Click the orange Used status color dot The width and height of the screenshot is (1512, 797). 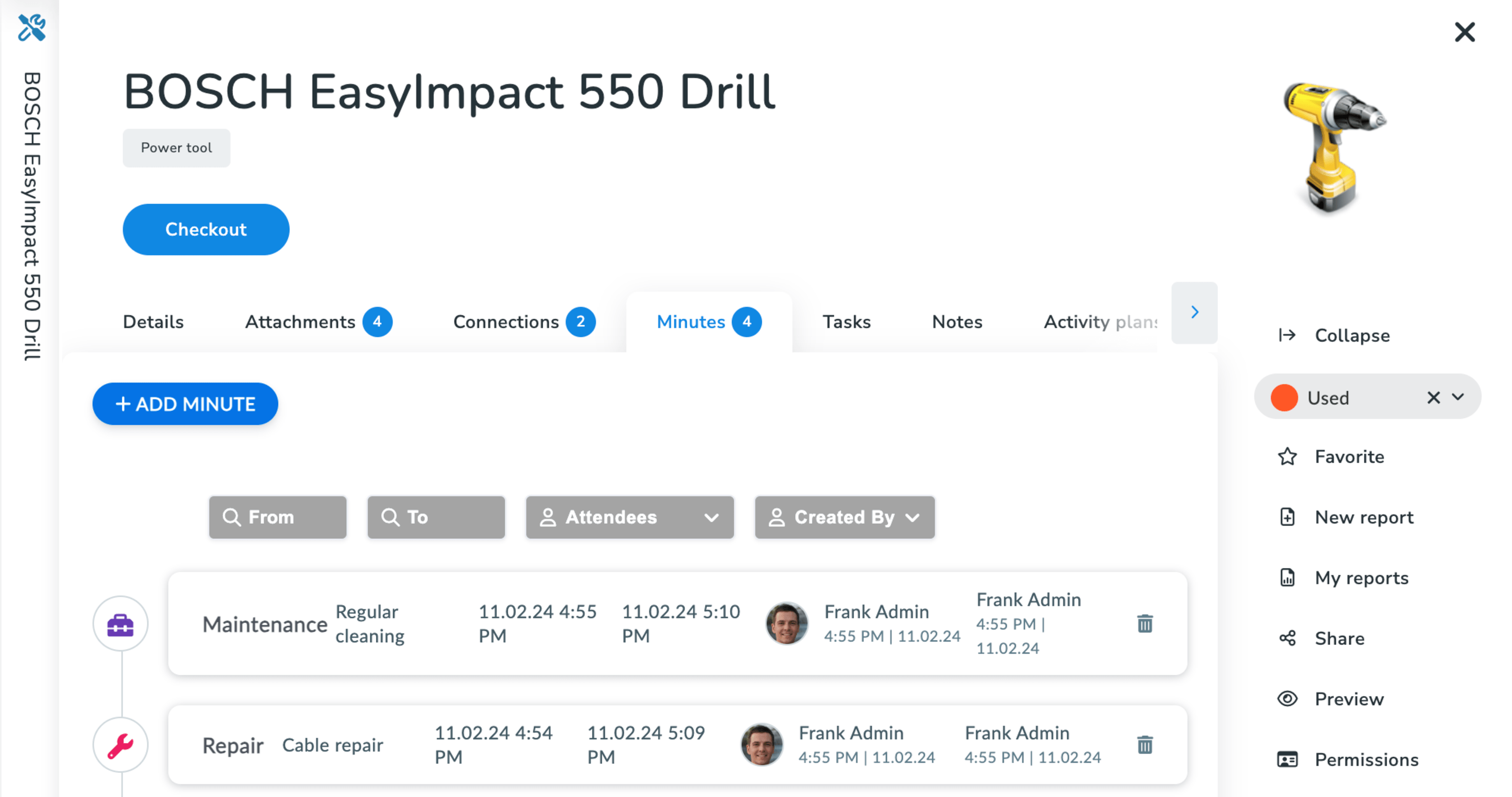(1284, 398)
